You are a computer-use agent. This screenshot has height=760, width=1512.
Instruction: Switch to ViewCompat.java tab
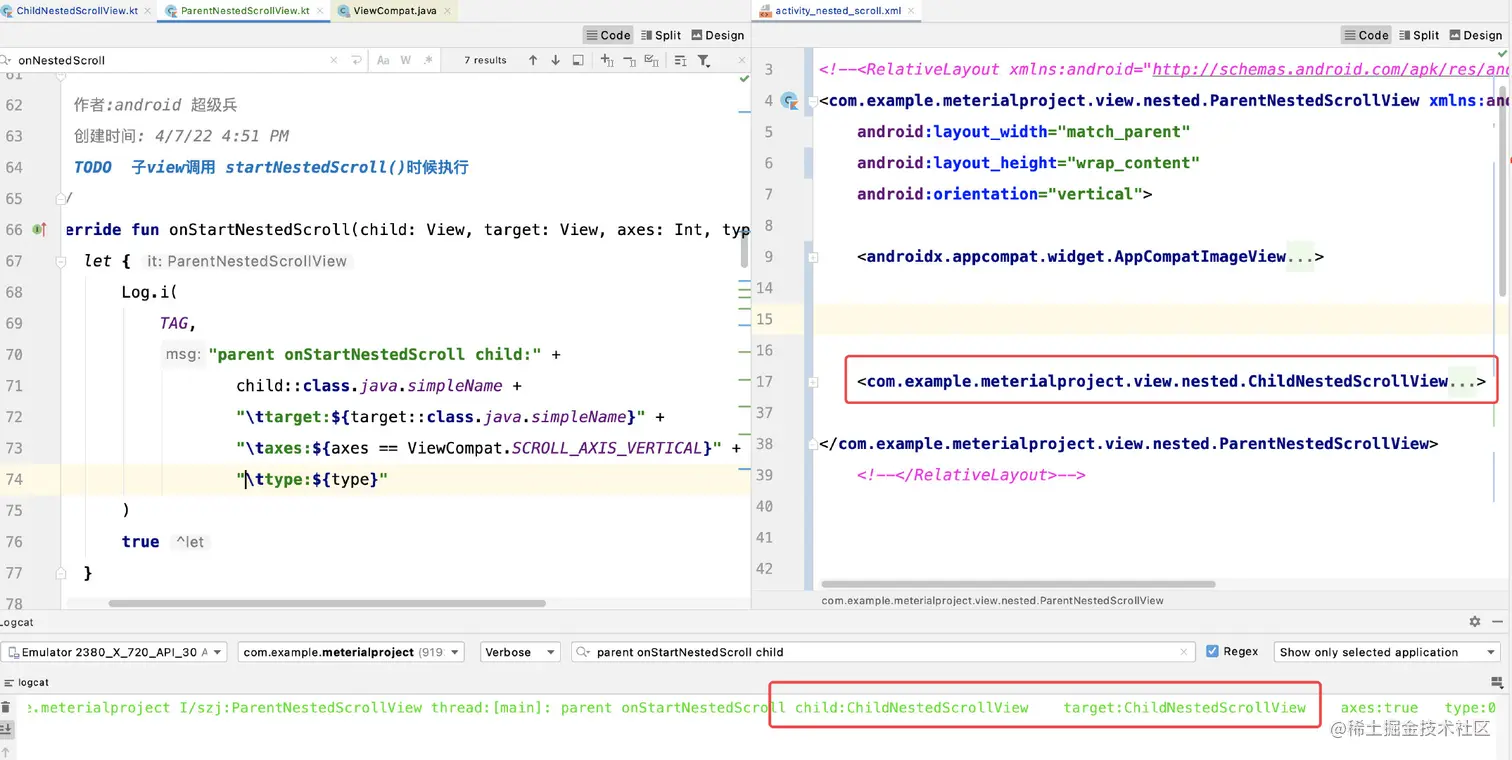pos(395,11)
